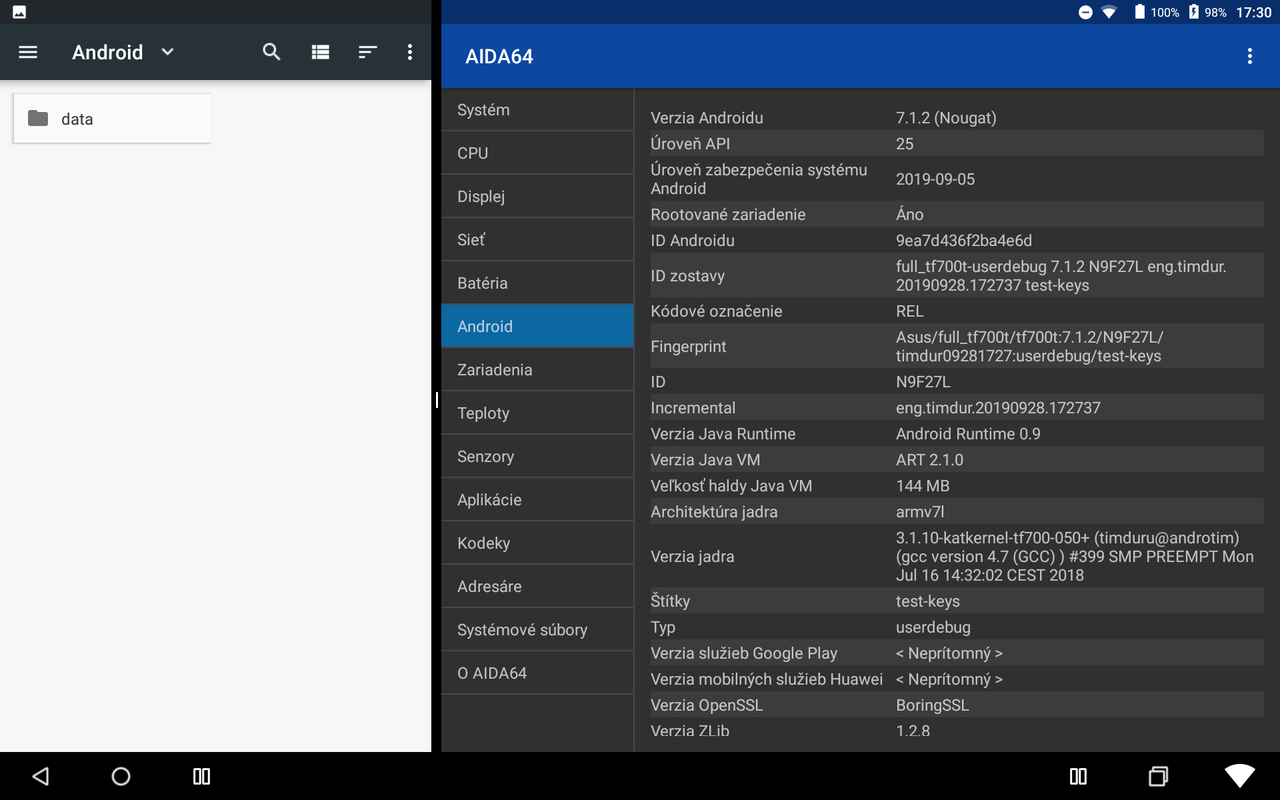The width and height of the screenshot is (1280, 800).
Task: Tap the Back navigation button
Action: coord(40,776)
